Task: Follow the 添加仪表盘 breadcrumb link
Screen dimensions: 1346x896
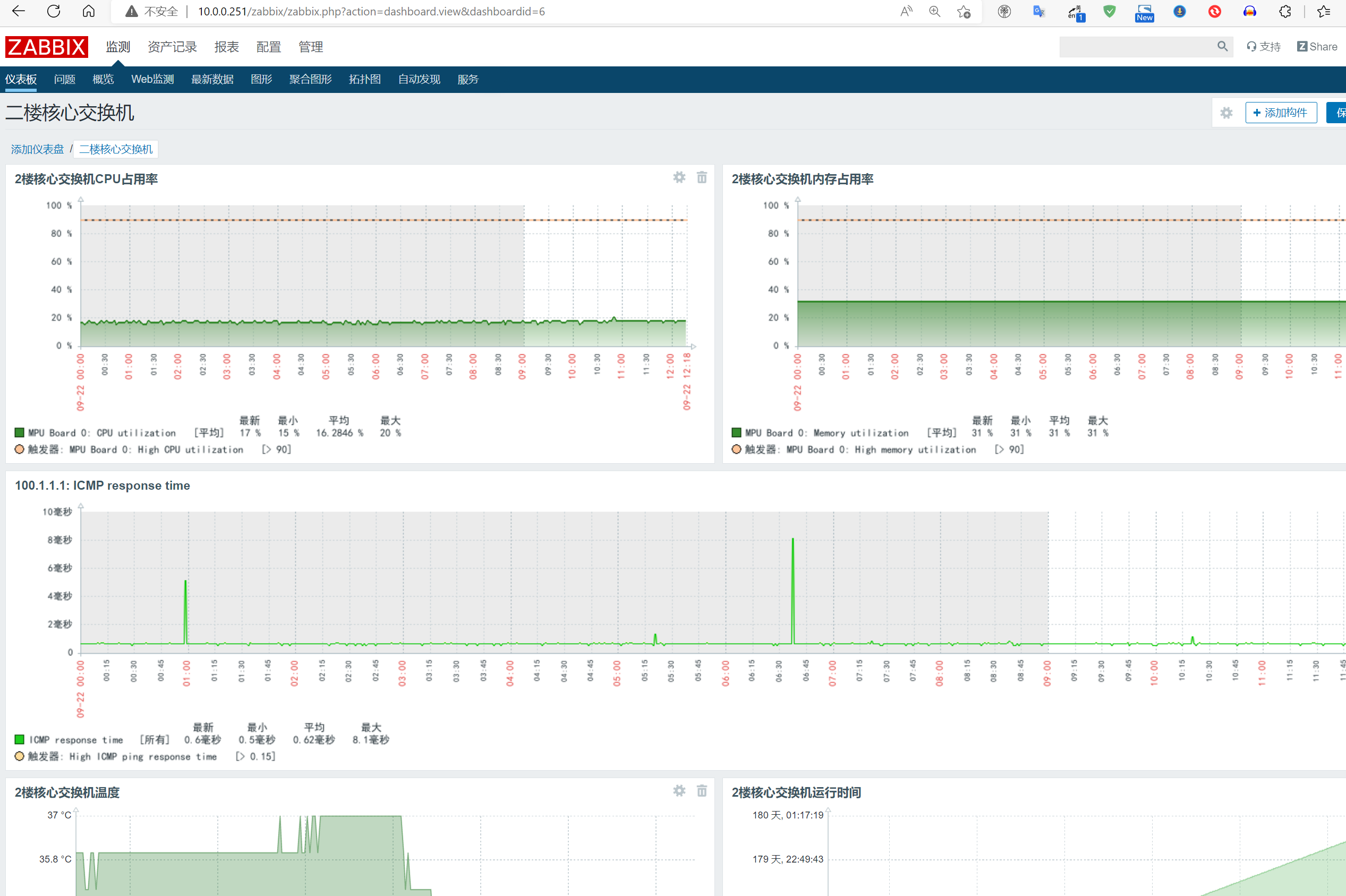Action: pos(38,149)
